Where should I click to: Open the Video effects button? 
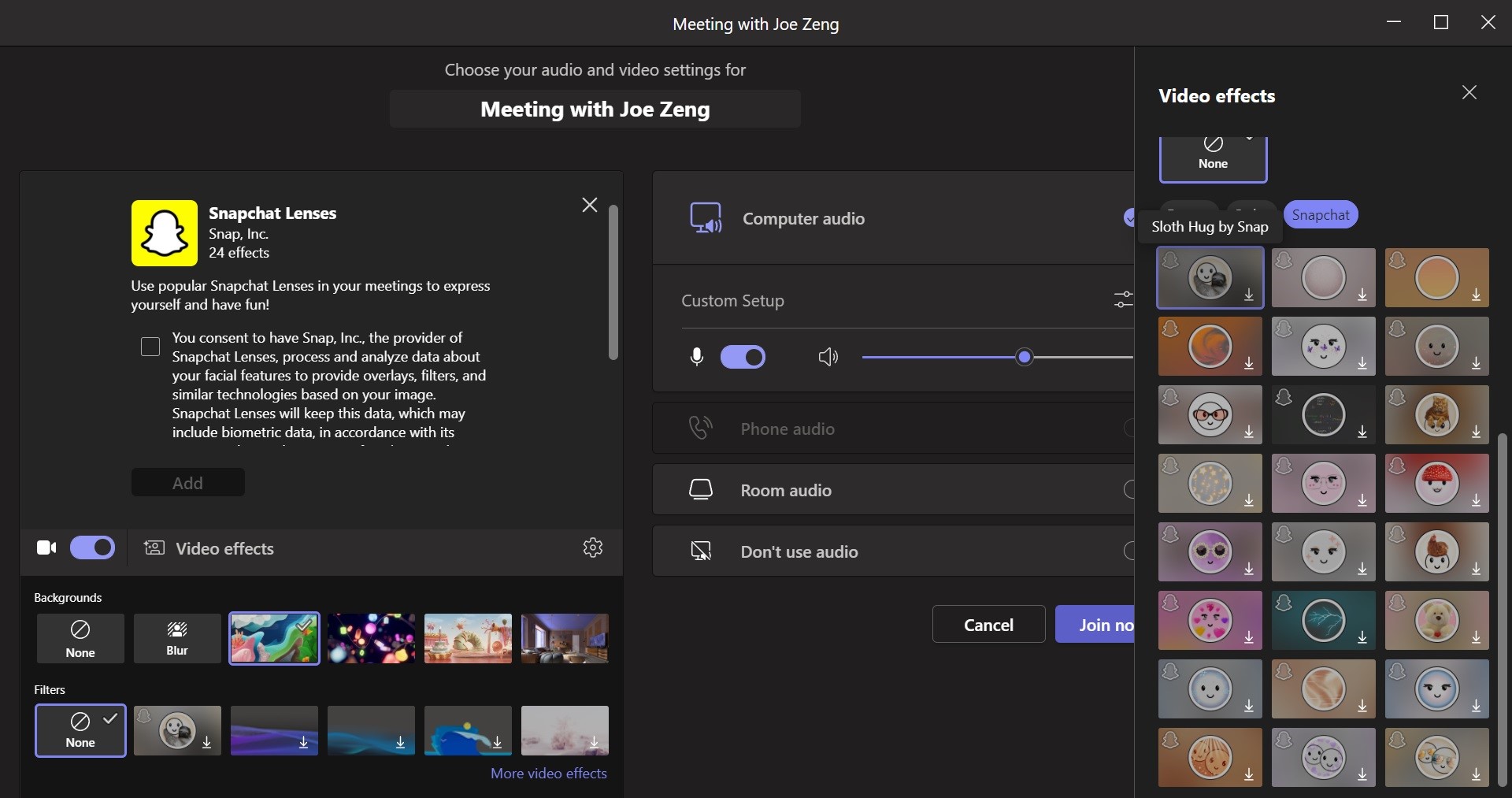209,548
